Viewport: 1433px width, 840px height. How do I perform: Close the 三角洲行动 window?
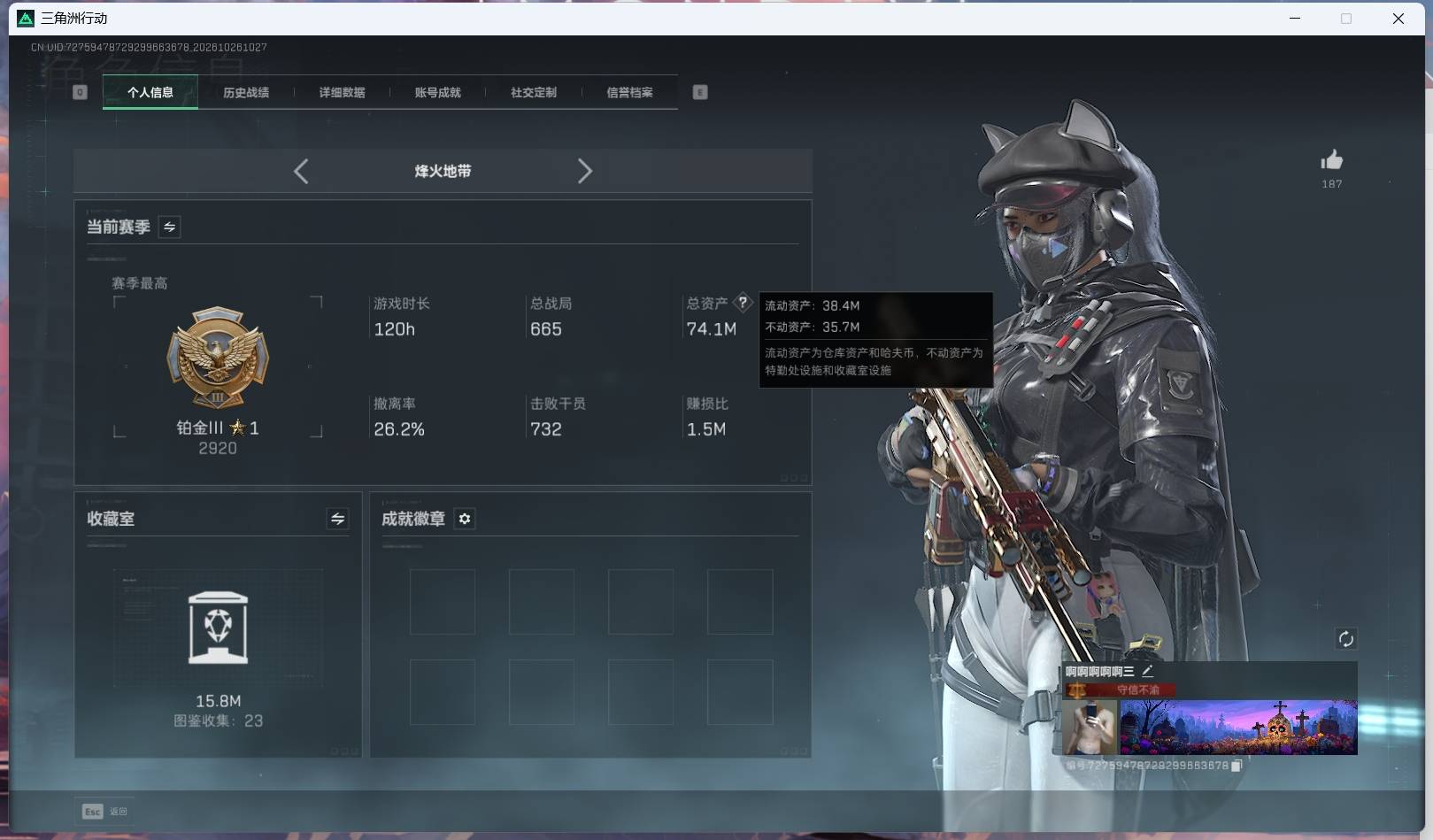pyautogui.click(x=1398, y=19)
